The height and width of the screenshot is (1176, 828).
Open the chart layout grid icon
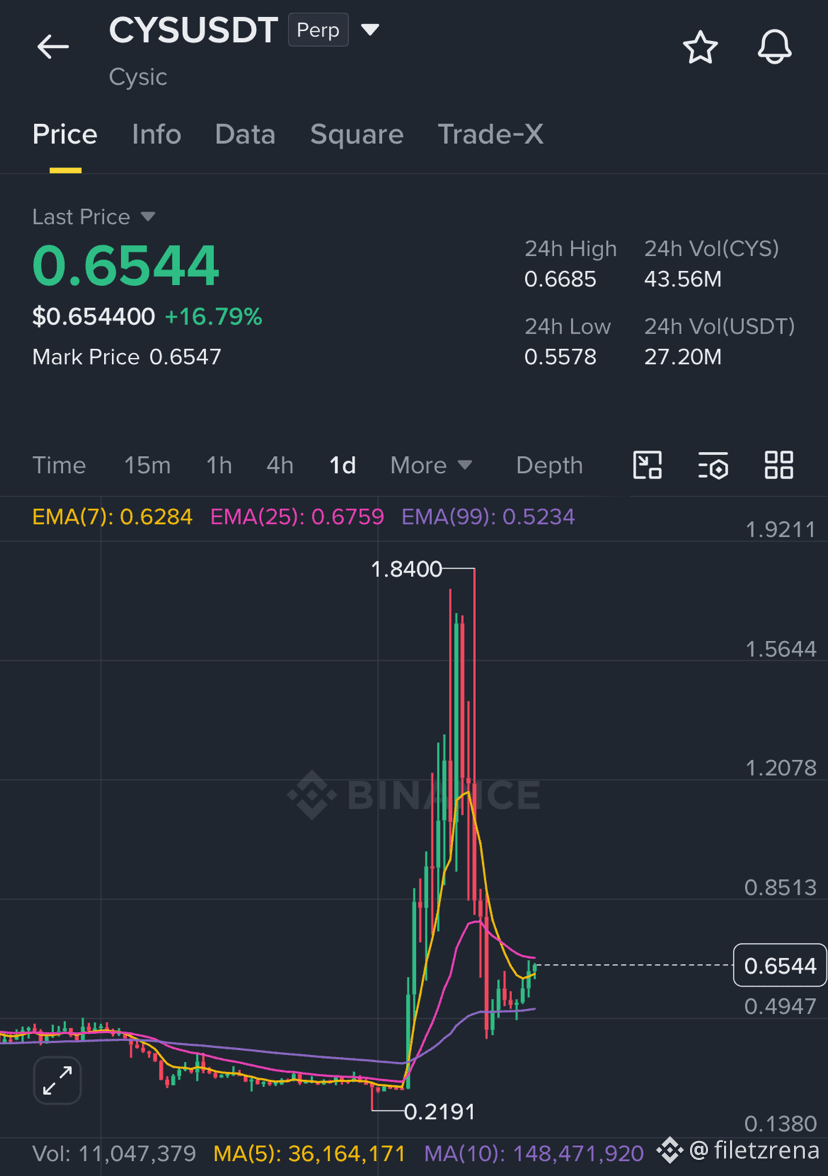pyautogui.click(x=778, y=465)
